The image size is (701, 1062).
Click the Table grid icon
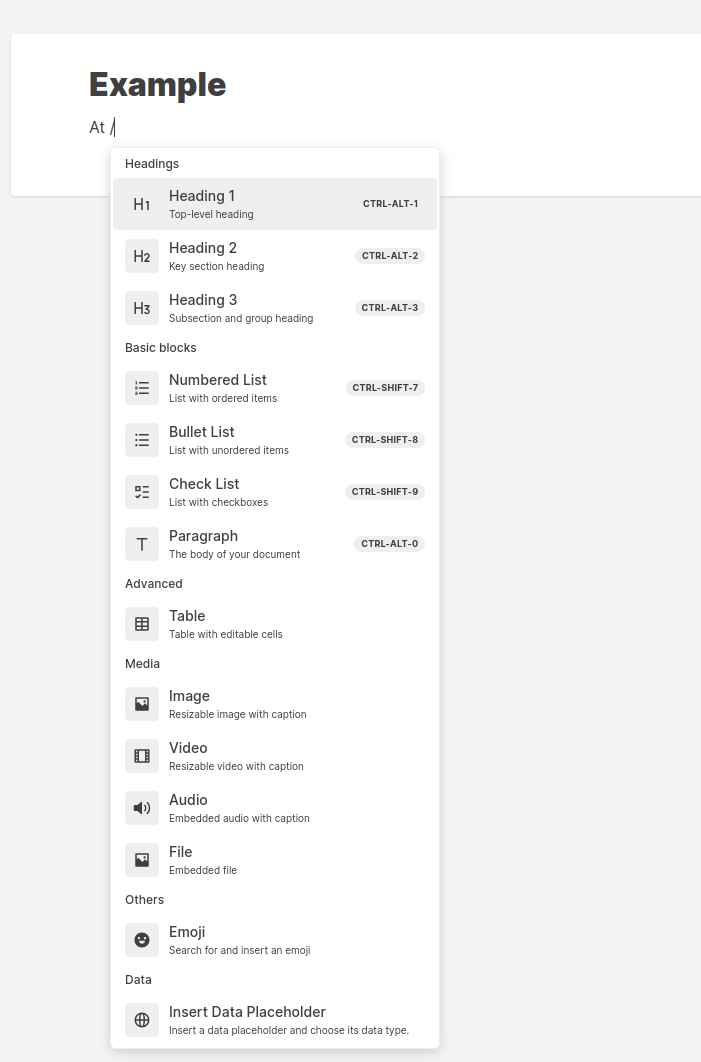click(142, 624)
